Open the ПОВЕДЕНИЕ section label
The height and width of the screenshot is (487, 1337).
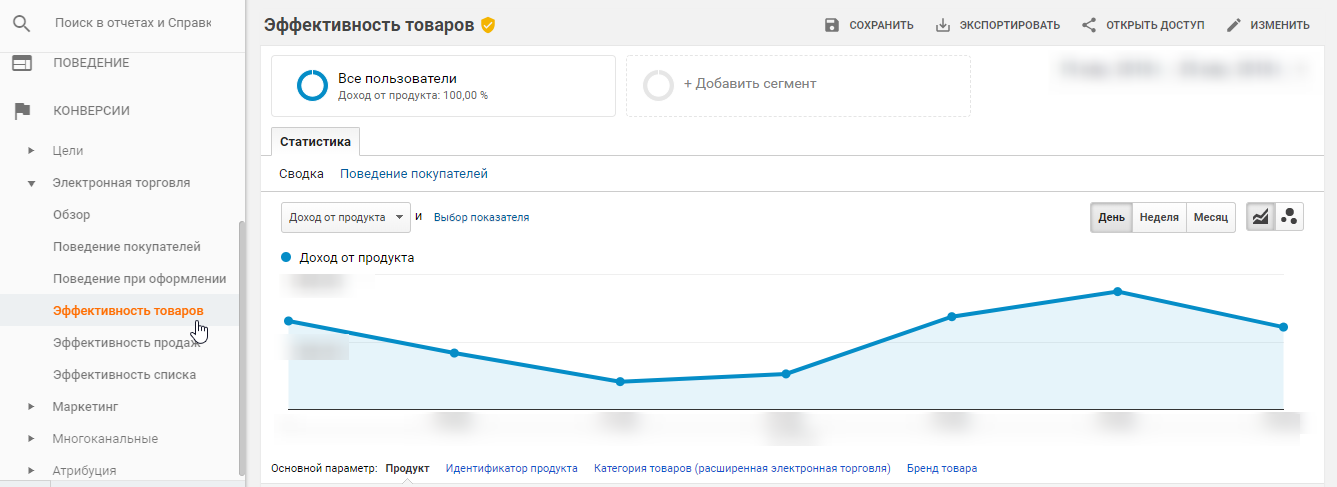pos(91,63)
